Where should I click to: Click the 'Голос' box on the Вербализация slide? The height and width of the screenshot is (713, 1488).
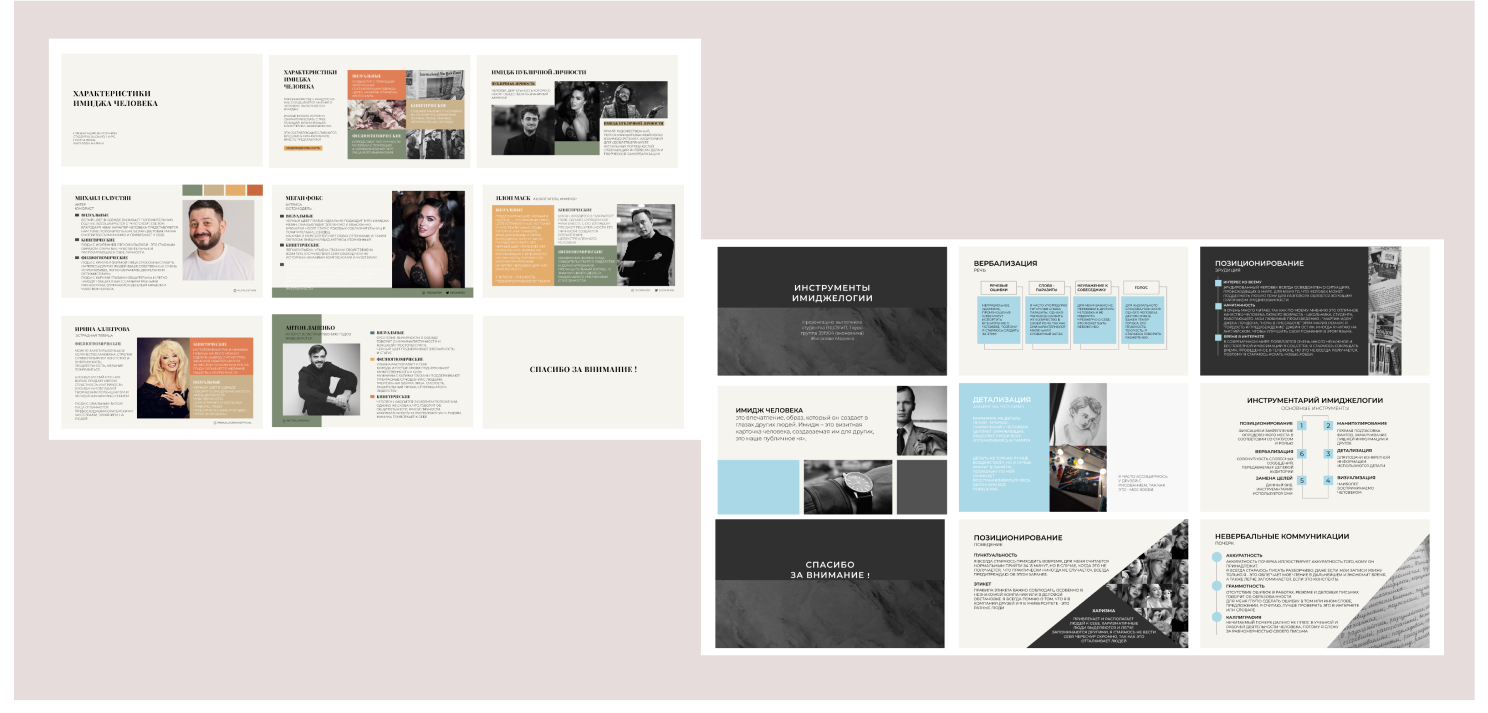tap(1141, 286)
